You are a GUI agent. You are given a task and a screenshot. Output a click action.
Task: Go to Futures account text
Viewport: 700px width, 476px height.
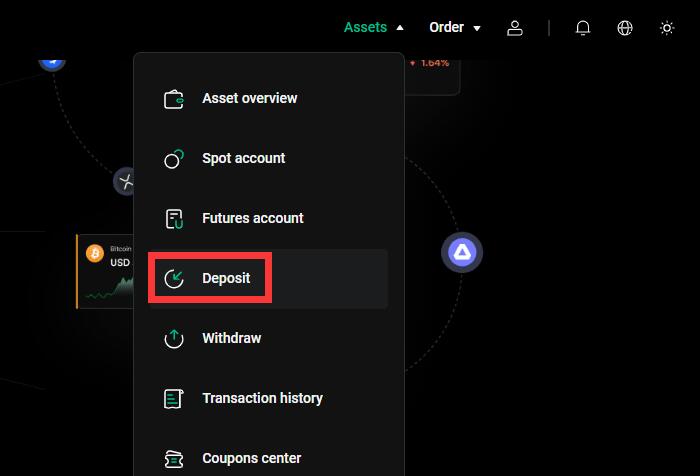pos(253,218)
